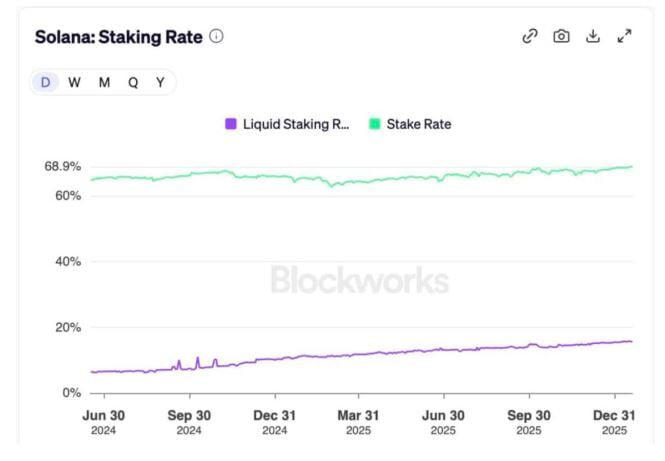Select the yearly Y interval
This screenshot has height=461, width=665.
point(160,83)
